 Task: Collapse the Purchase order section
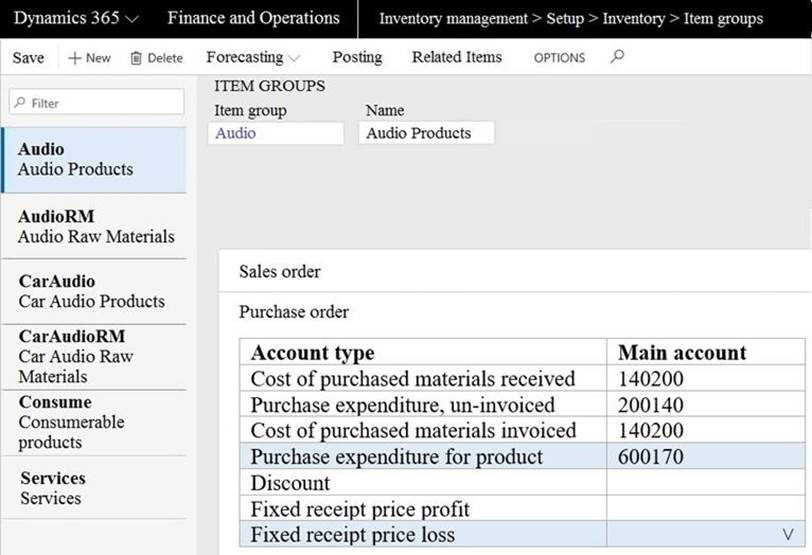(x=294, y=312)
